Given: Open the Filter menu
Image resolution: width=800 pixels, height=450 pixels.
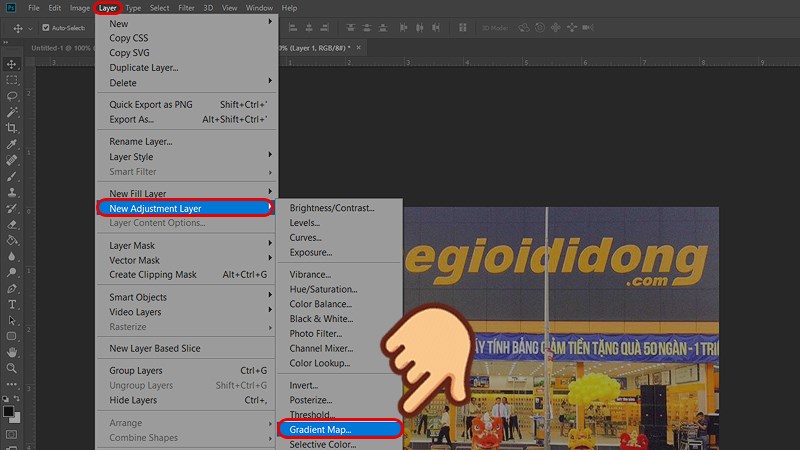Looking at the screenshot, I should coord(187,8).
